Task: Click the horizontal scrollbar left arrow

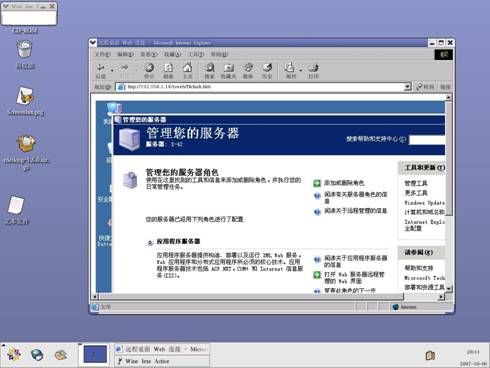Action: click(95, 296)
